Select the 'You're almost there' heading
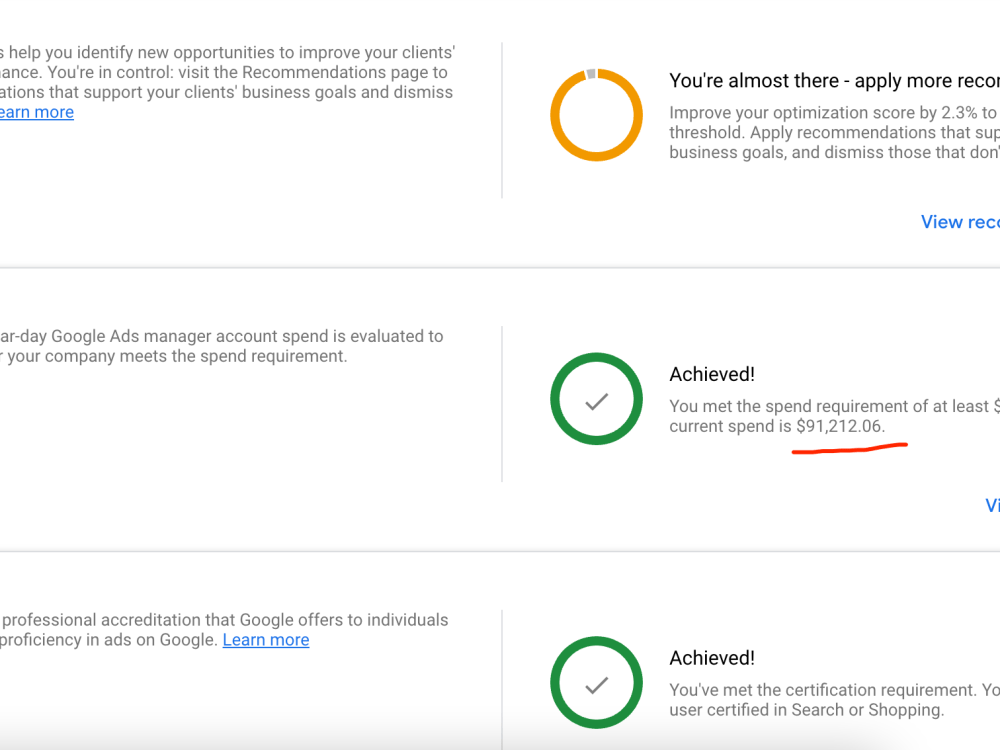The image size is (1000, 750). coord(834,81)
